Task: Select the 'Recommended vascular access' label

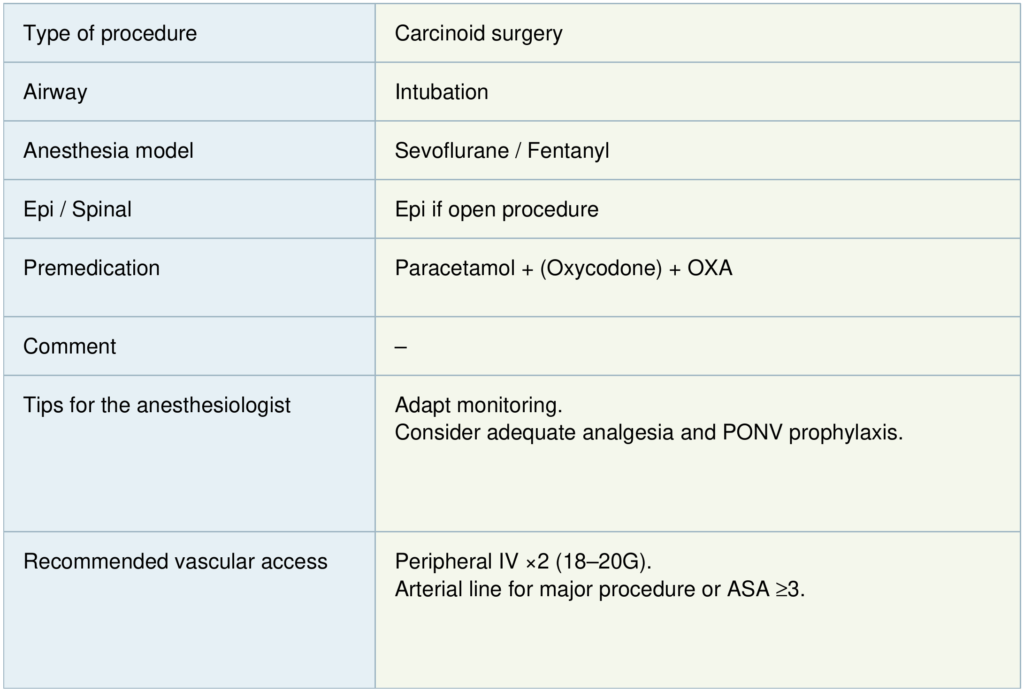Action: click(x=175, y=561)
